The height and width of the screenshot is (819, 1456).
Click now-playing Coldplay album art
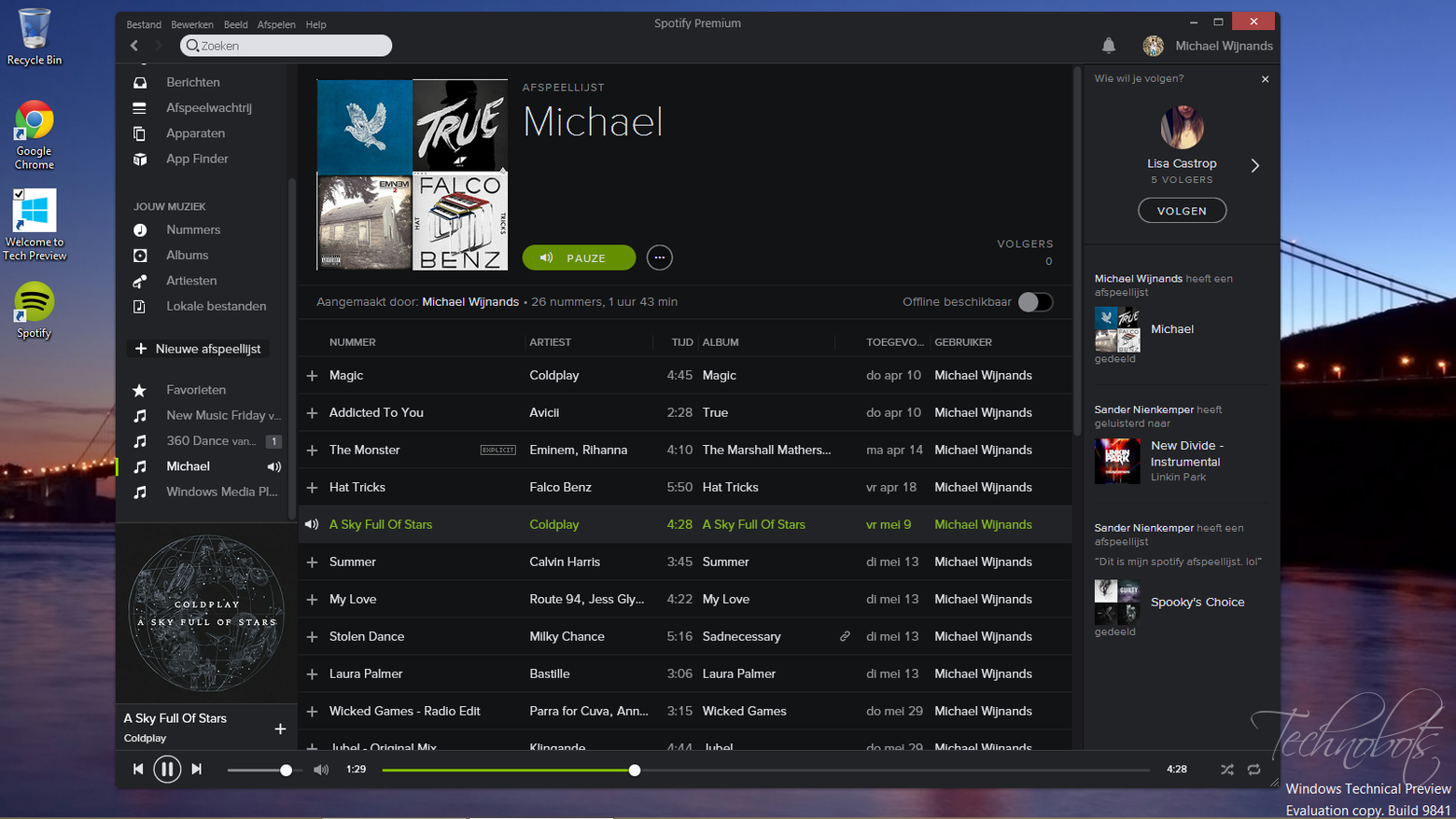click(x=206, y=613)
